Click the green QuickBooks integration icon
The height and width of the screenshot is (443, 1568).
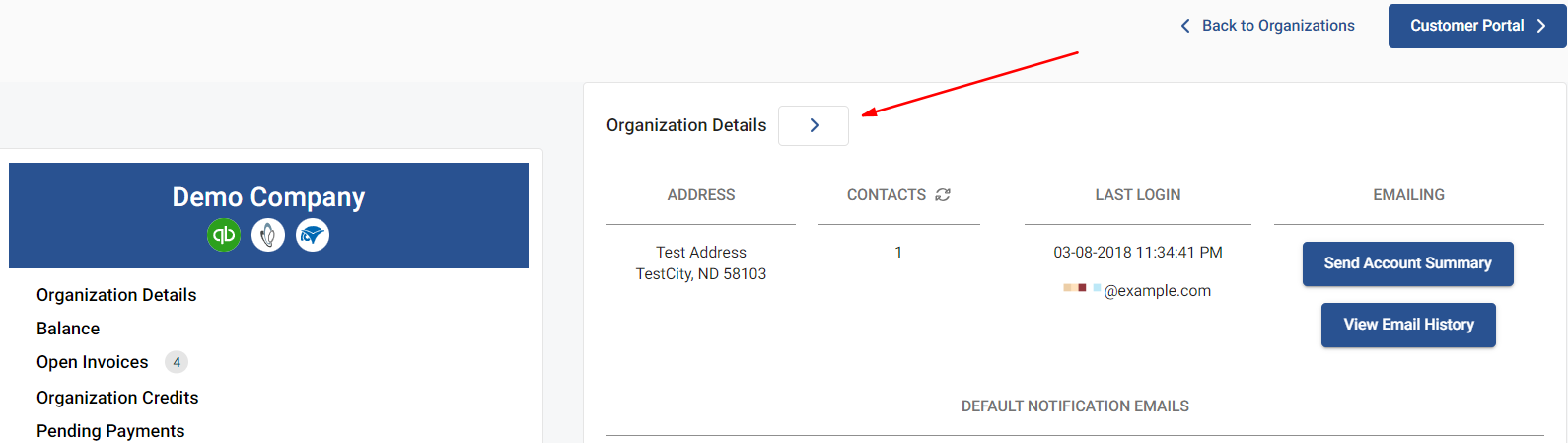[224, 235]
